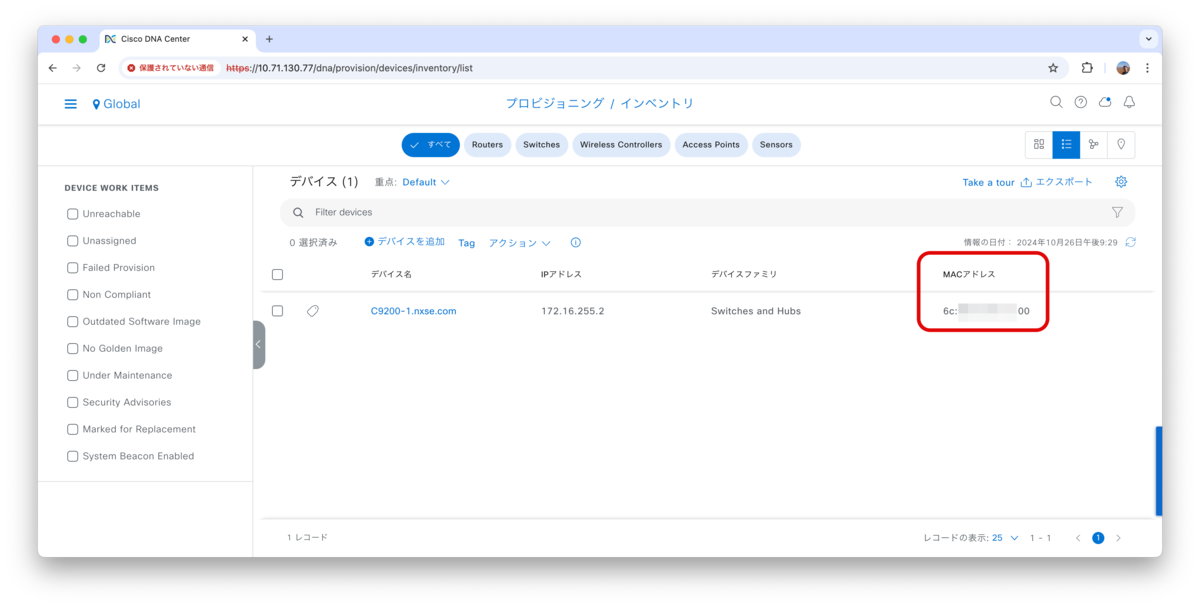The height and width of the screenshot is (607, 1200).
Task: Open notifications with the bell icon
Action: [x=1129, y=102]
